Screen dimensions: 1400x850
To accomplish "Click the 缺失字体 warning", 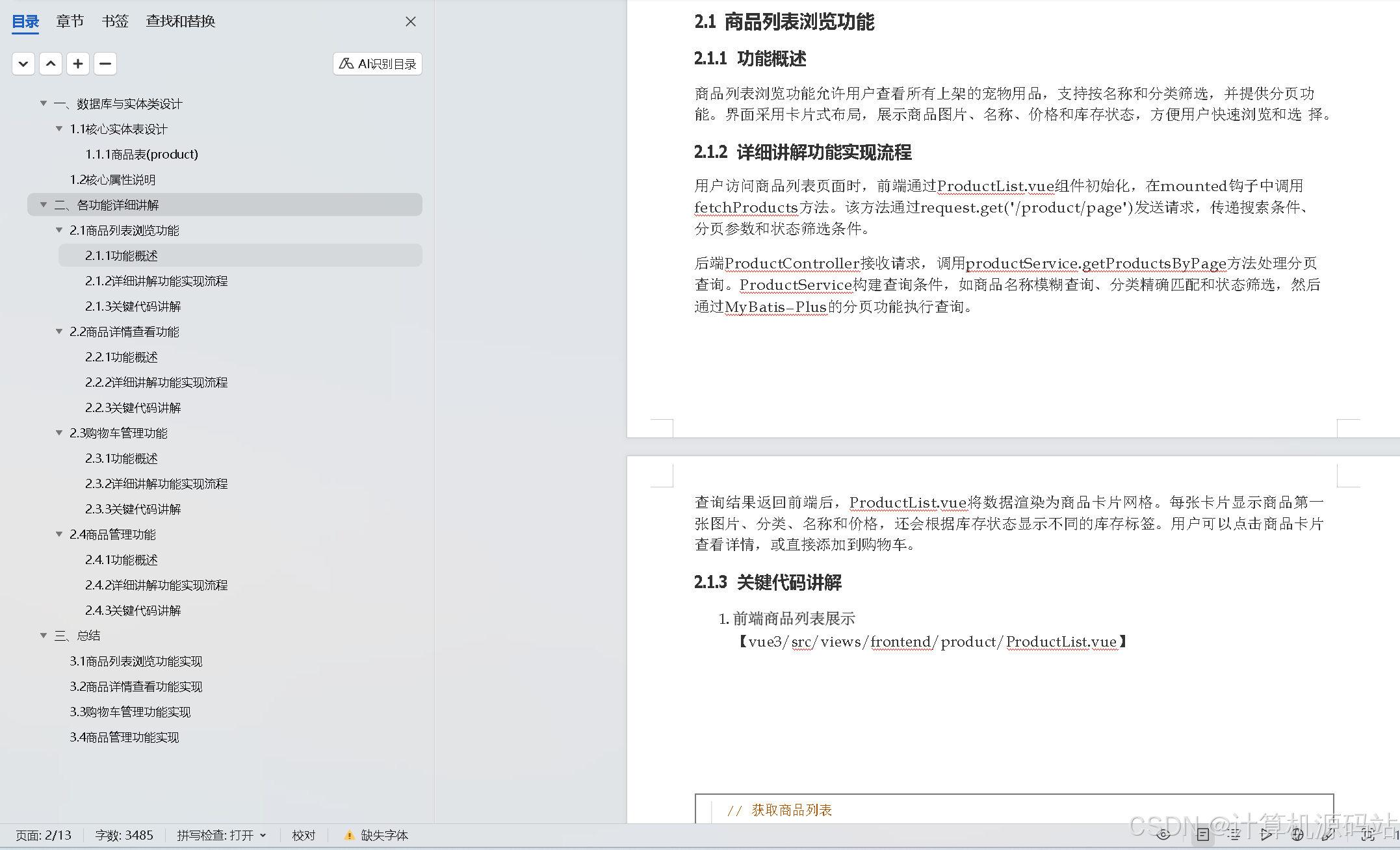I will [x=376, y=835].
